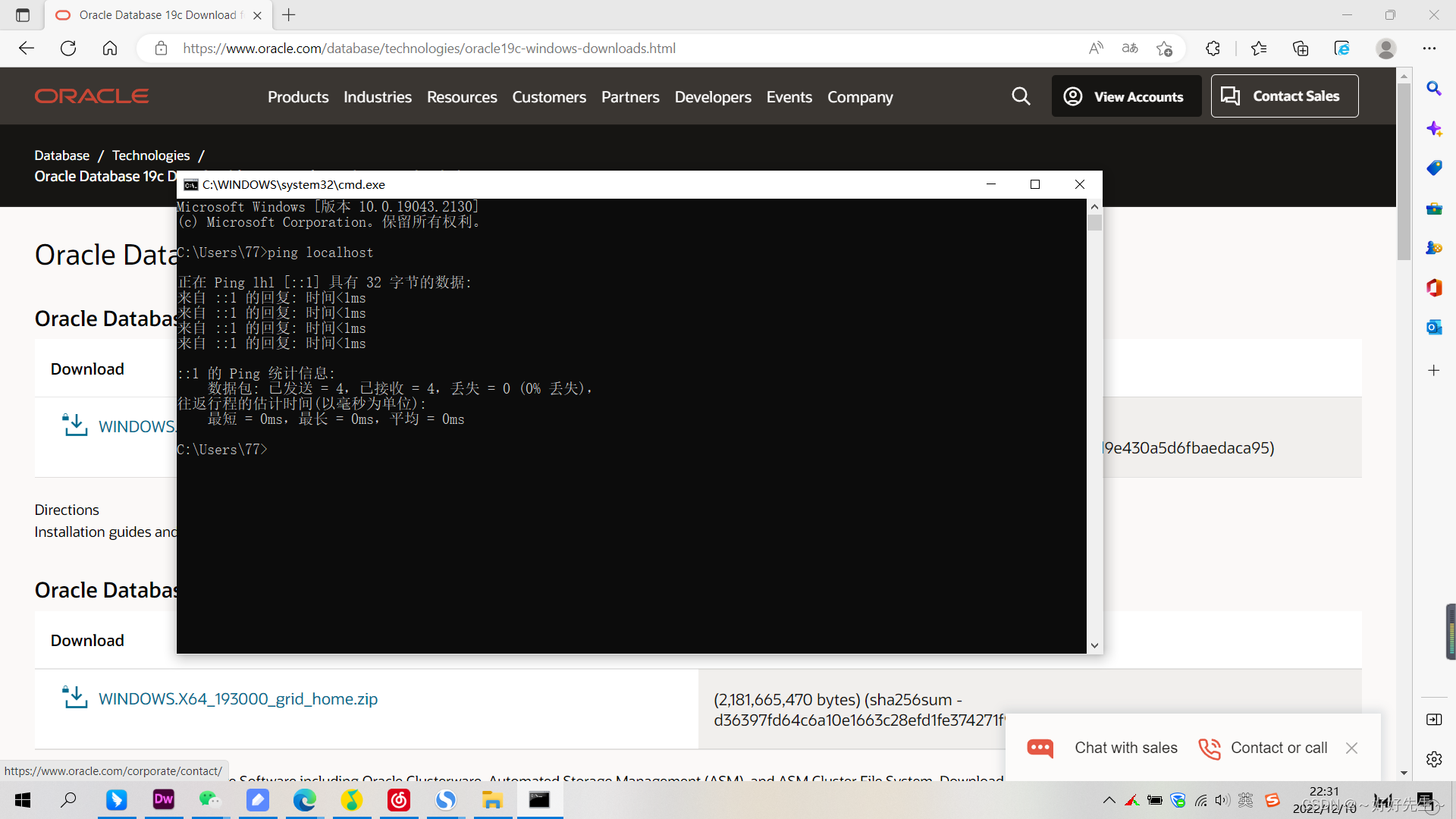This screenshot has height=819, width=1456.
Task: Open the Edge sidebar search icon
Action: pos(1435,89)
